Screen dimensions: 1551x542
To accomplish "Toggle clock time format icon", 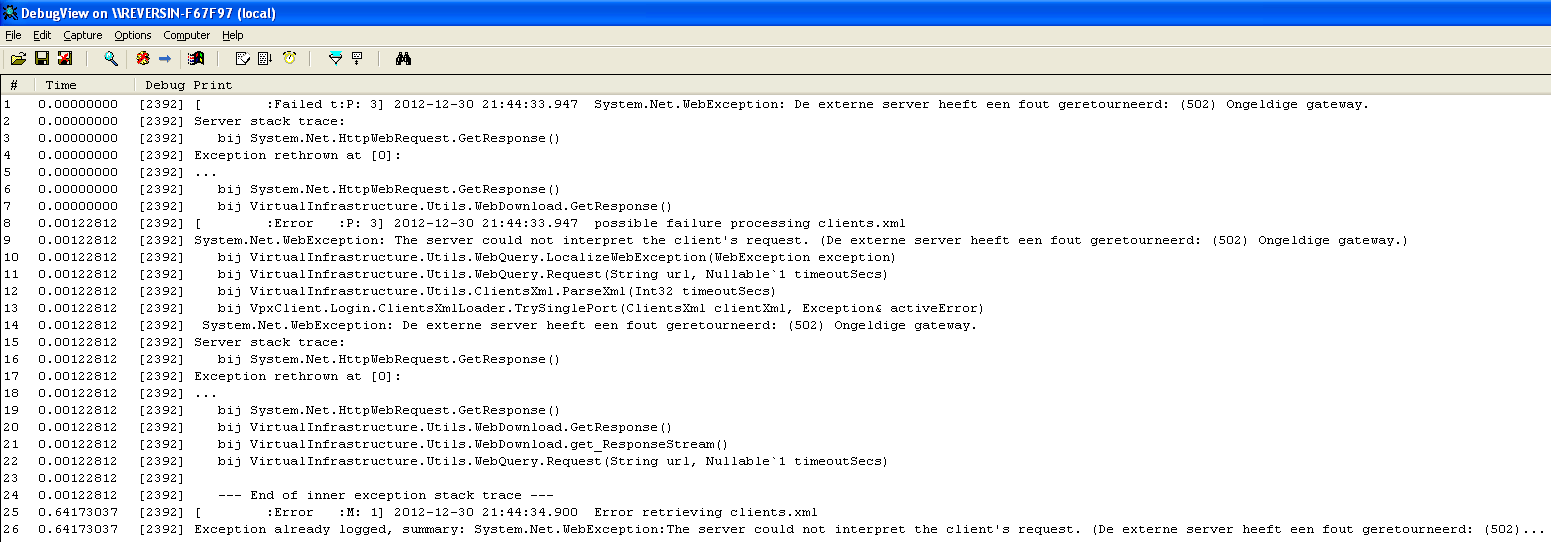I will coord(289,59).
